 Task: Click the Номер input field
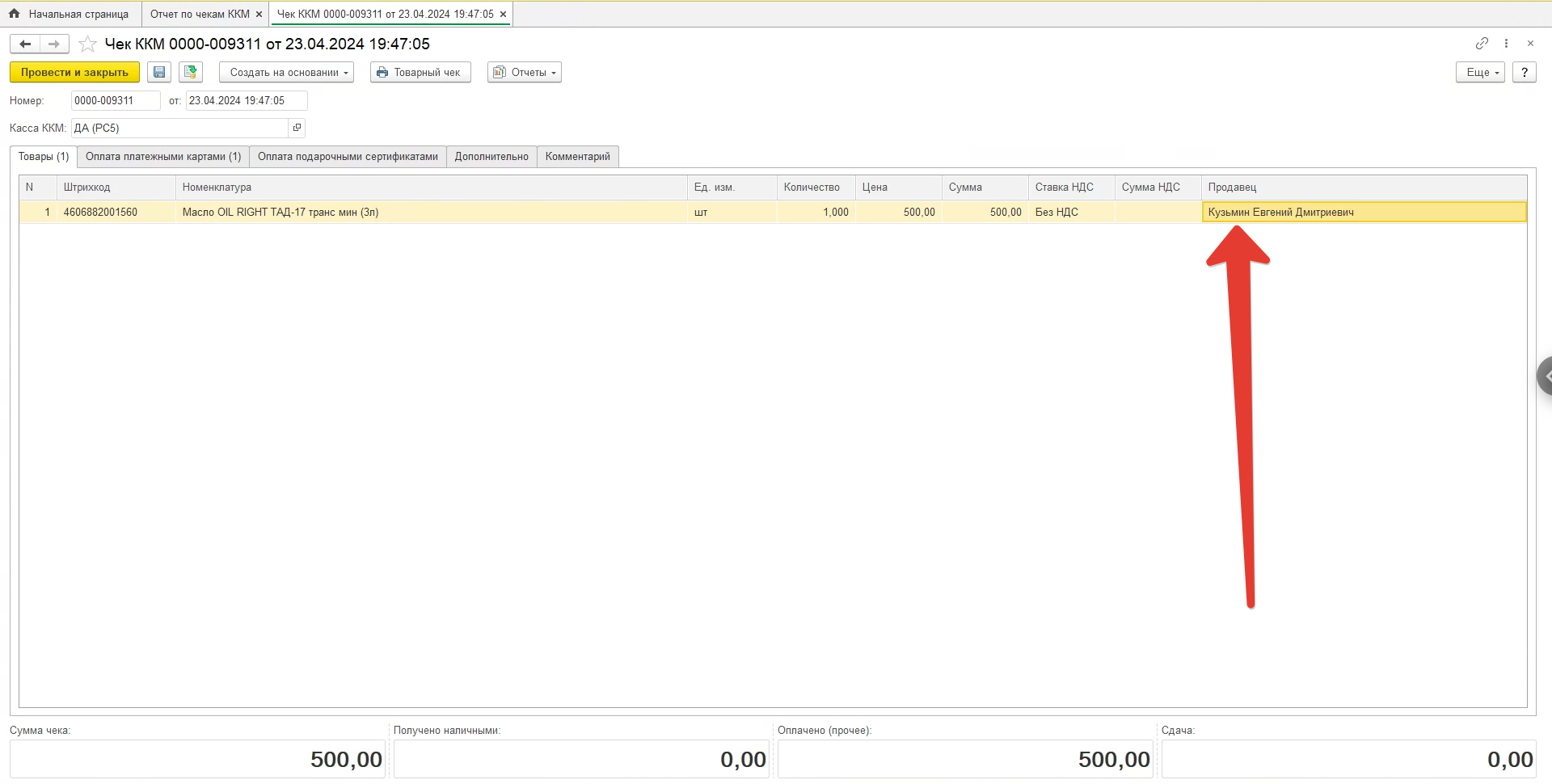(x=115, y=100)
